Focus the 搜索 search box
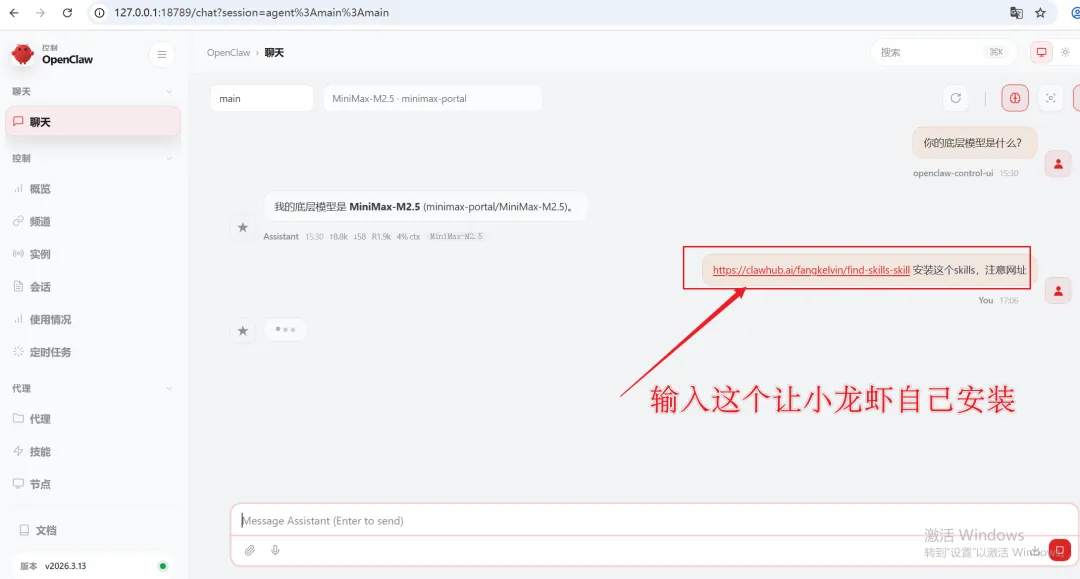 [x=942, y=52]
